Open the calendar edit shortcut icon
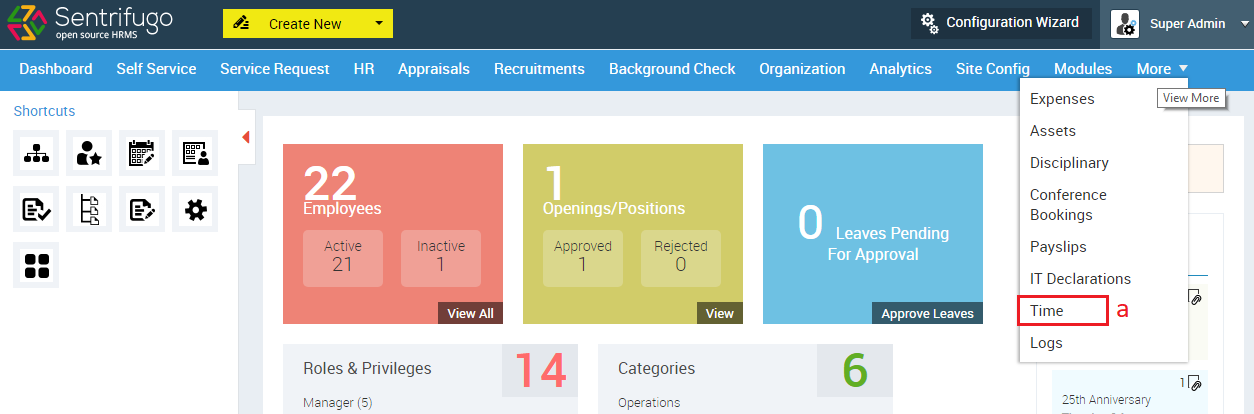This screenshot has width=1254, height=414. pos(142,152)
